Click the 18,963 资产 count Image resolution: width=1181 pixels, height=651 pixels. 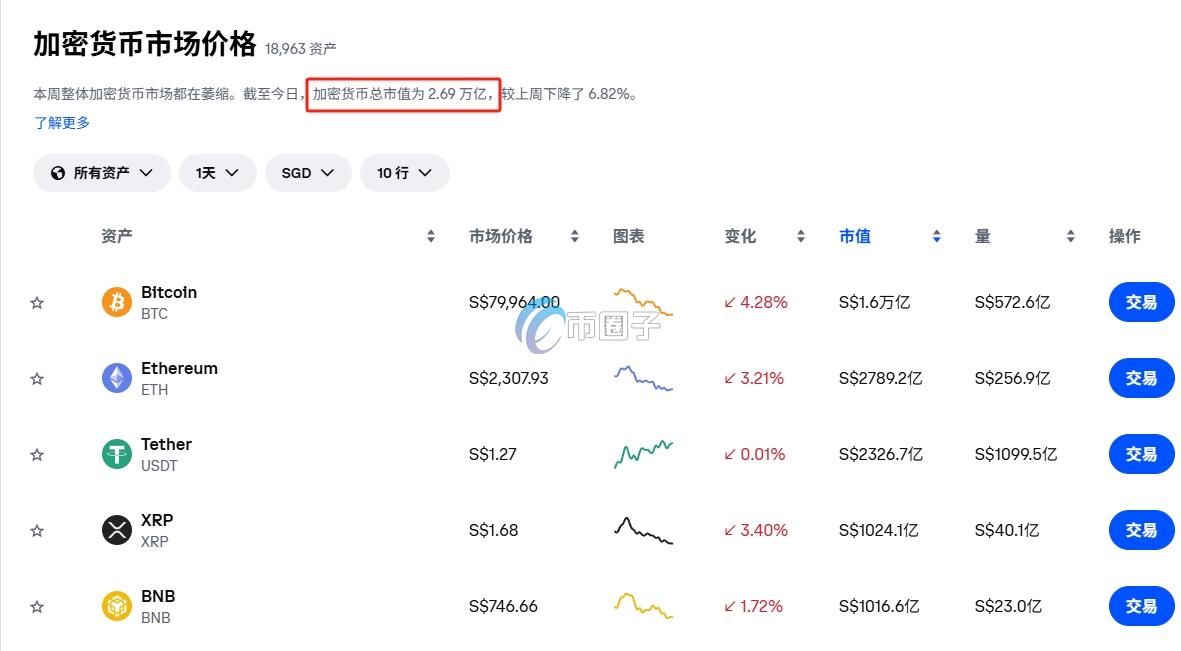click(301, 49)
